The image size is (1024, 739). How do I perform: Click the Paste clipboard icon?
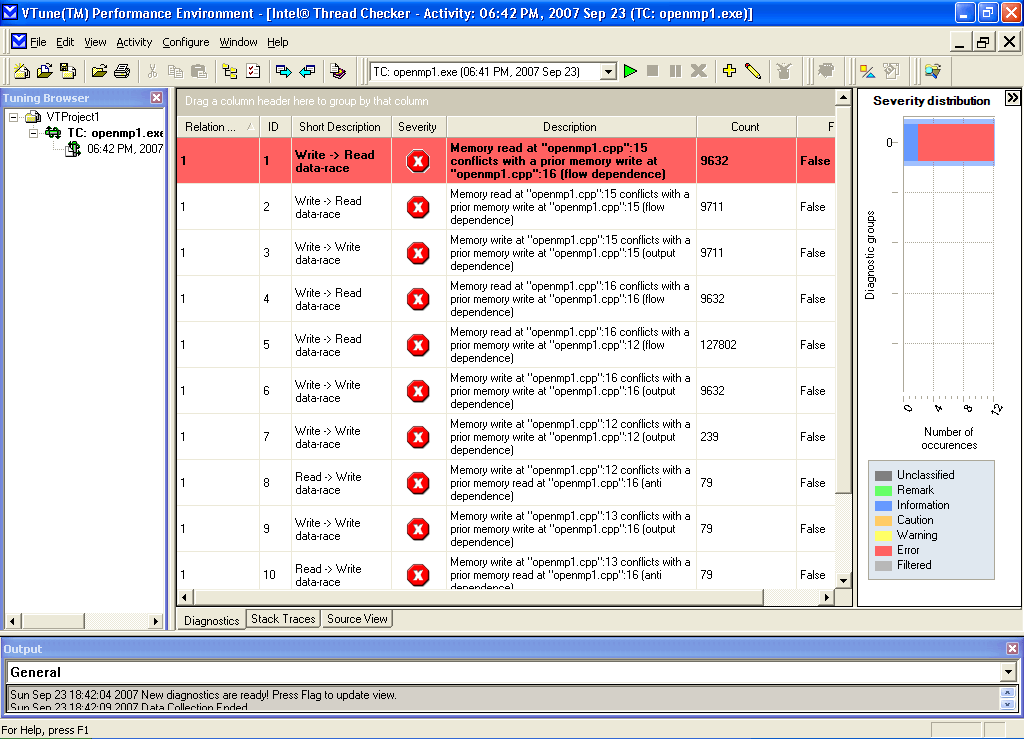[199, 71]
